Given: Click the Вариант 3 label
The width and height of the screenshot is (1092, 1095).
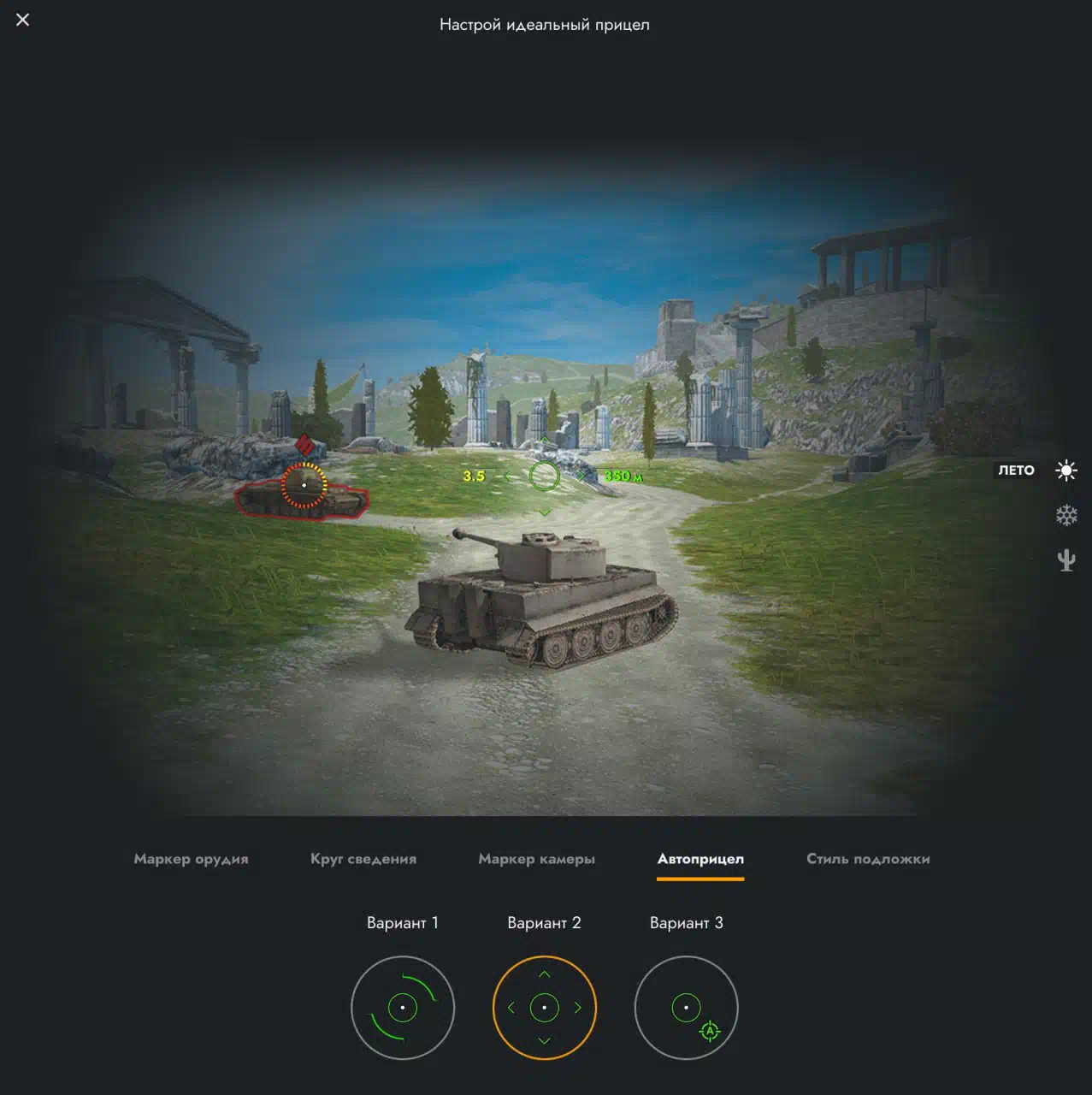Looking at the screenshot, I should point(687,923).
